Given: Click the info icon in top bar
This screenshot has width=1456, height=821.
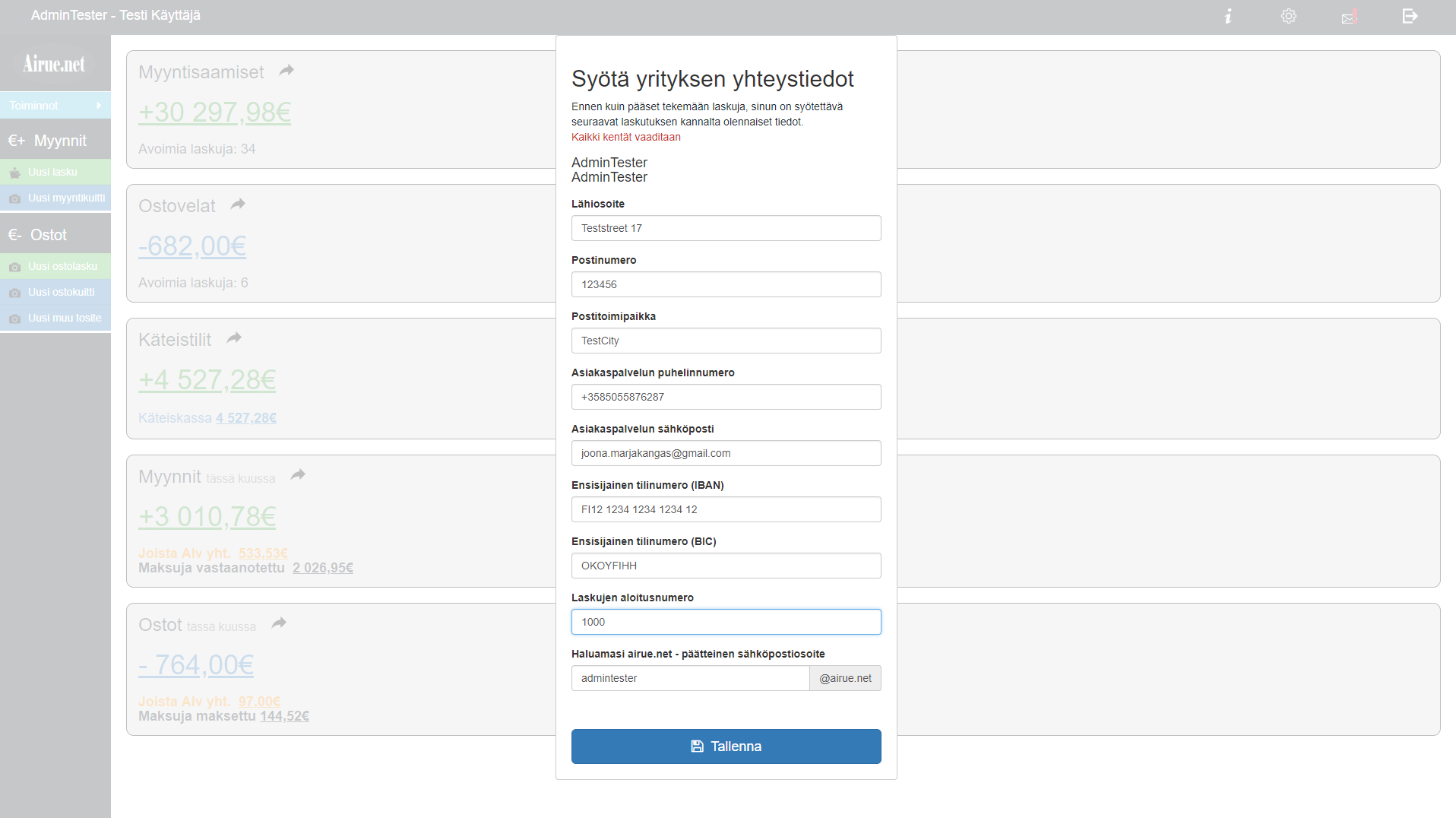Looking at the screenshot, I should coord(1228,16).
